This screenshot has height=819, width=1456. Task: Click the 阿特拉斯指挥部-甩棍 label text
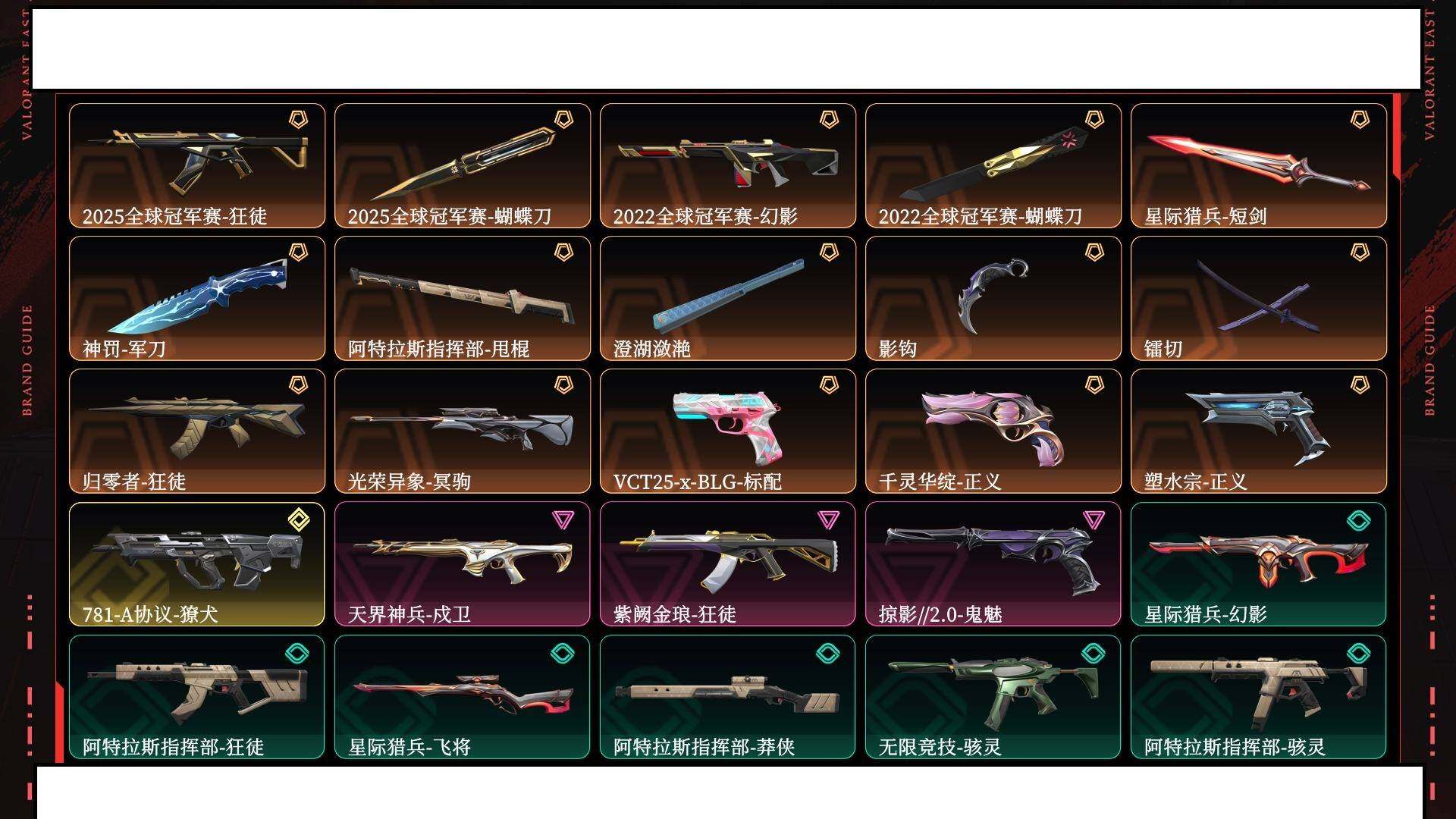click(438, 349)
